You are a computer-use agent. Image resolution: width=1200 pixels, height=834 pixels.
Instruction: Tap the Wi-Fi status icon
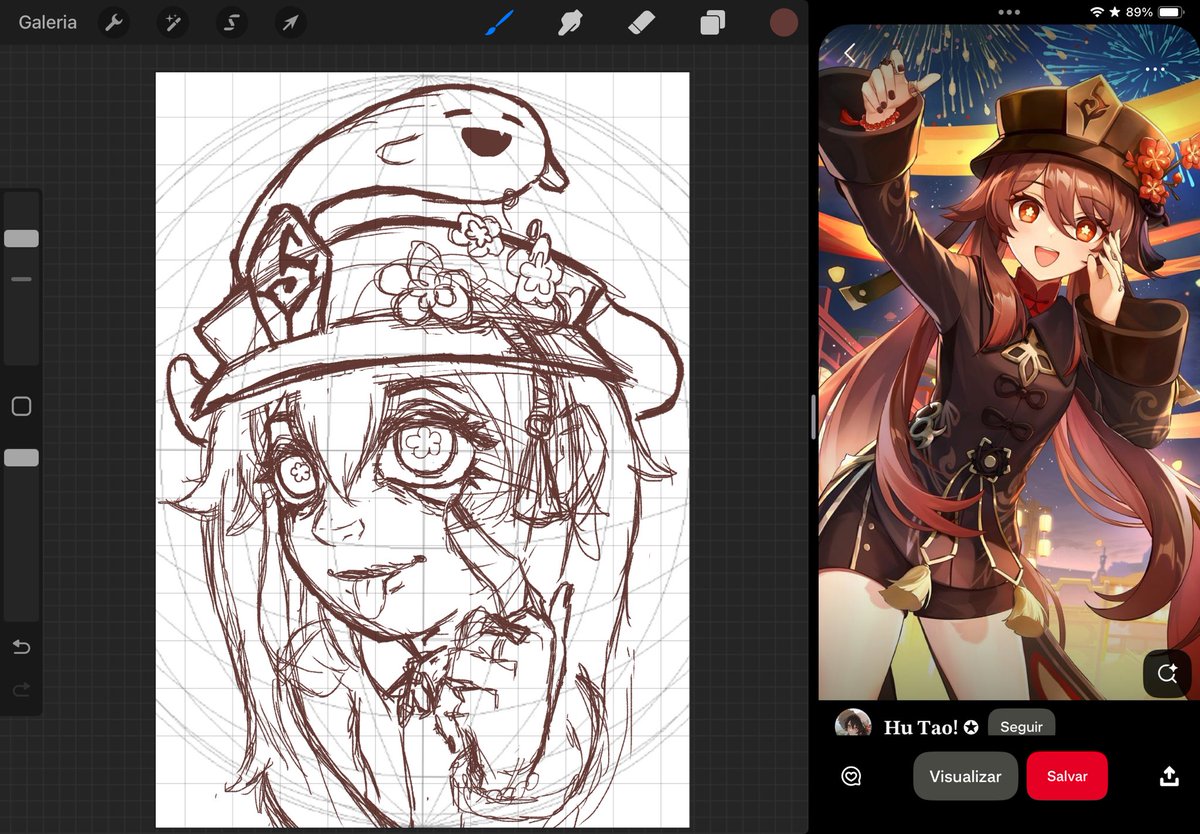[1096, 12]
